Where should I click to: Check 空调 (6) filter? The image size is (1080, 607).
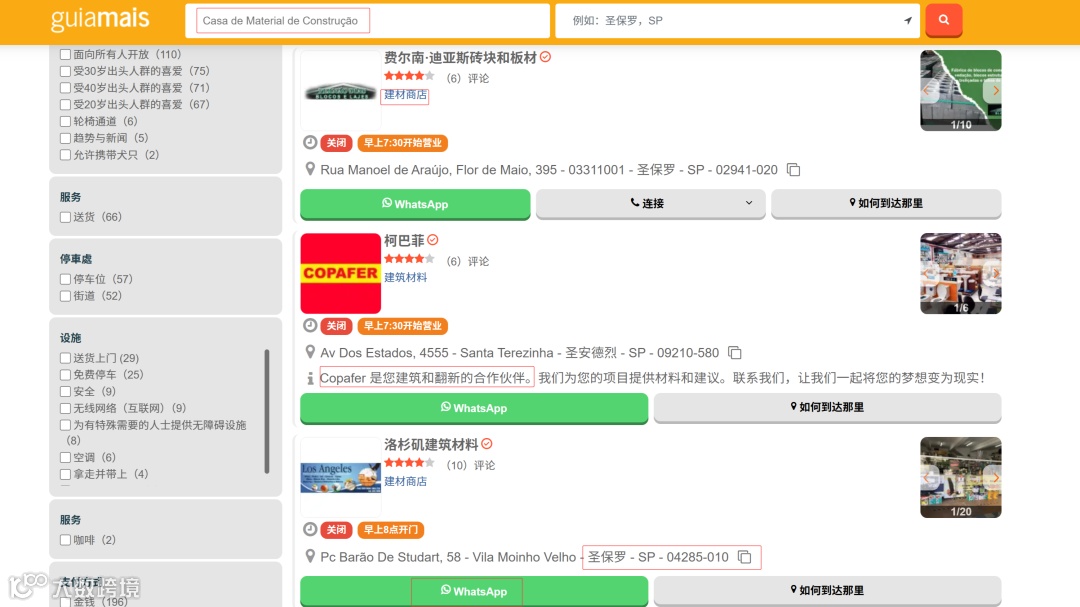65,457
